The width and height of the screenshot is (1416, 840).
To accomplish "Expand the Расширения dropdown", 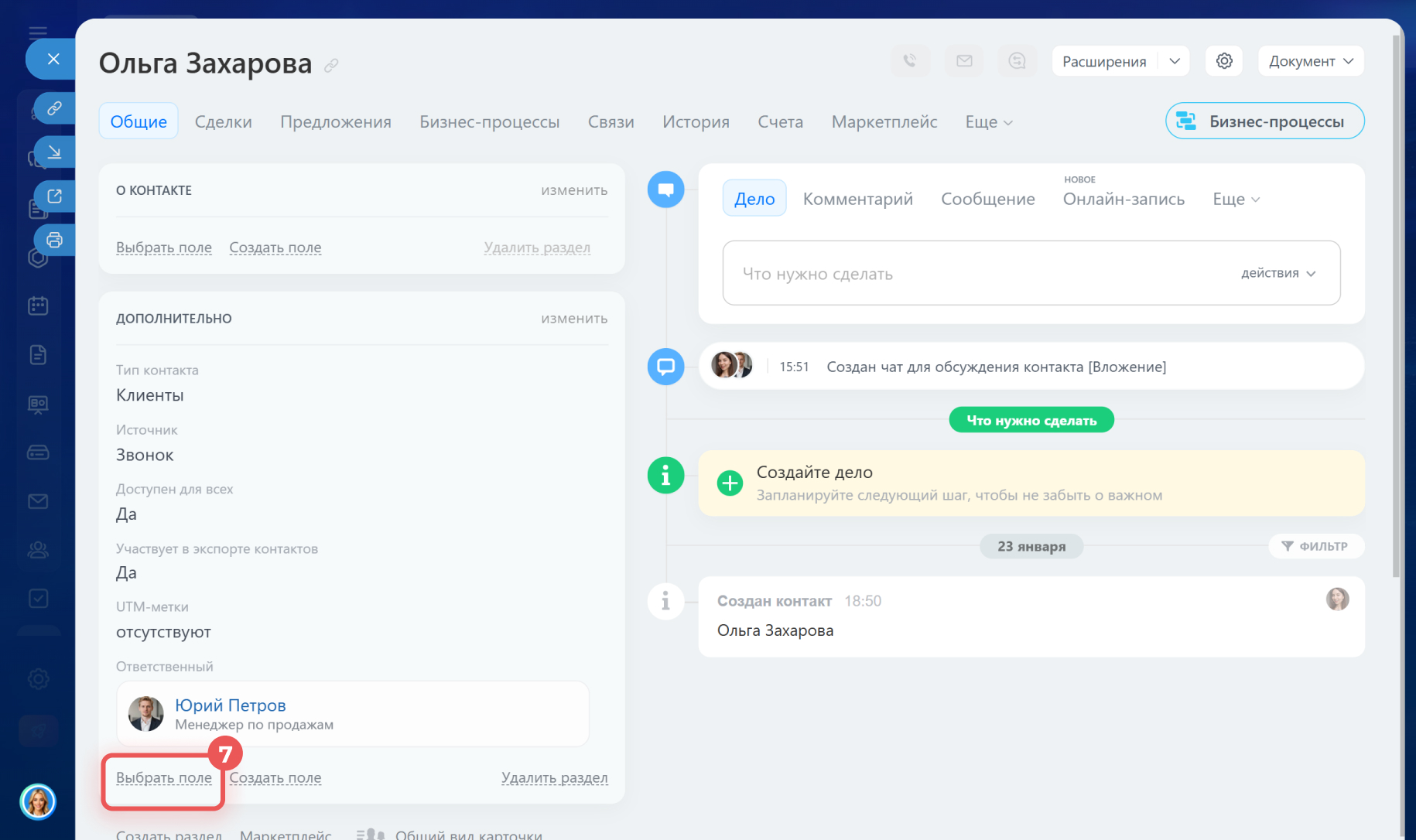I will pos(1174,61).
